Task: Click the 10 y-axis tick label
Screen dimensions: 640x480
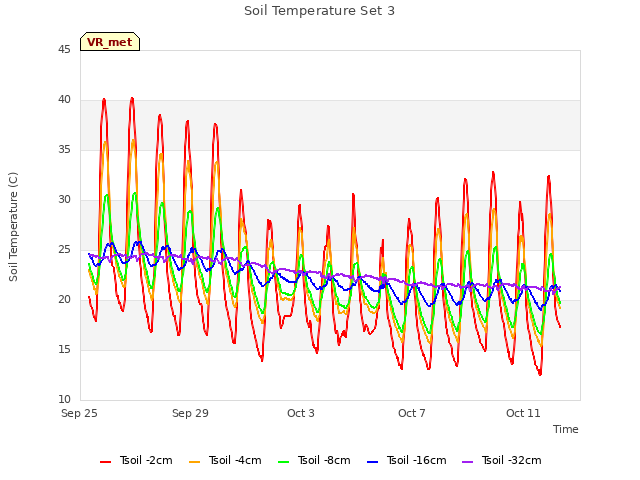Action: 64,400
